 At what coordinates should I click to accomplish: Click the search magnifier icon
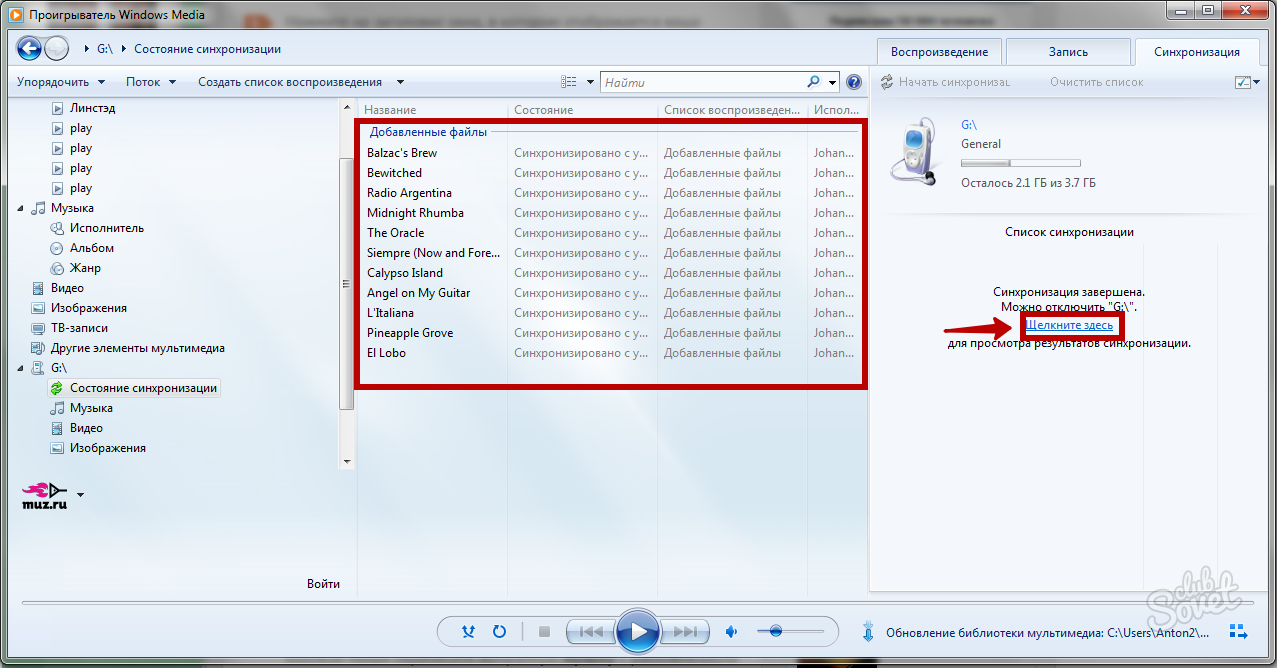pos(814,82)
